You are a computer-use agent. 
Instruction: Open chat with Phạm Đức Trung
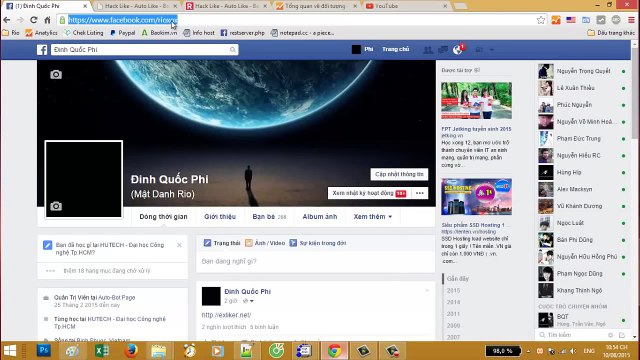click(582, 138)
